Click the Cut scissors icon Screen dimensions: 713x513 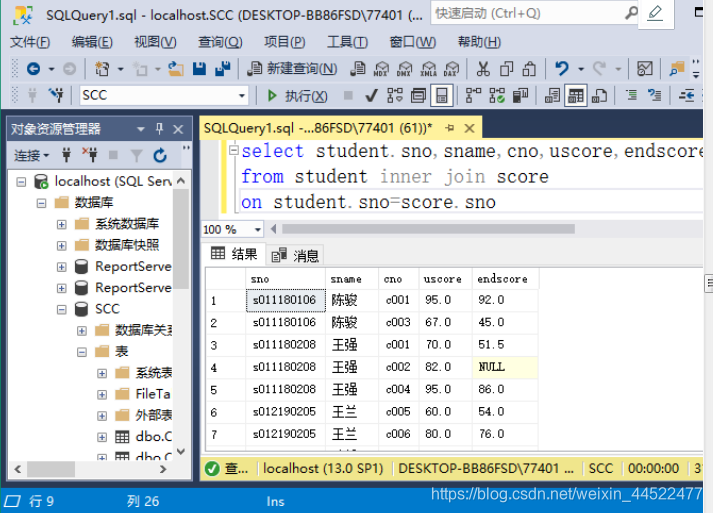click(x=483, y=69)
